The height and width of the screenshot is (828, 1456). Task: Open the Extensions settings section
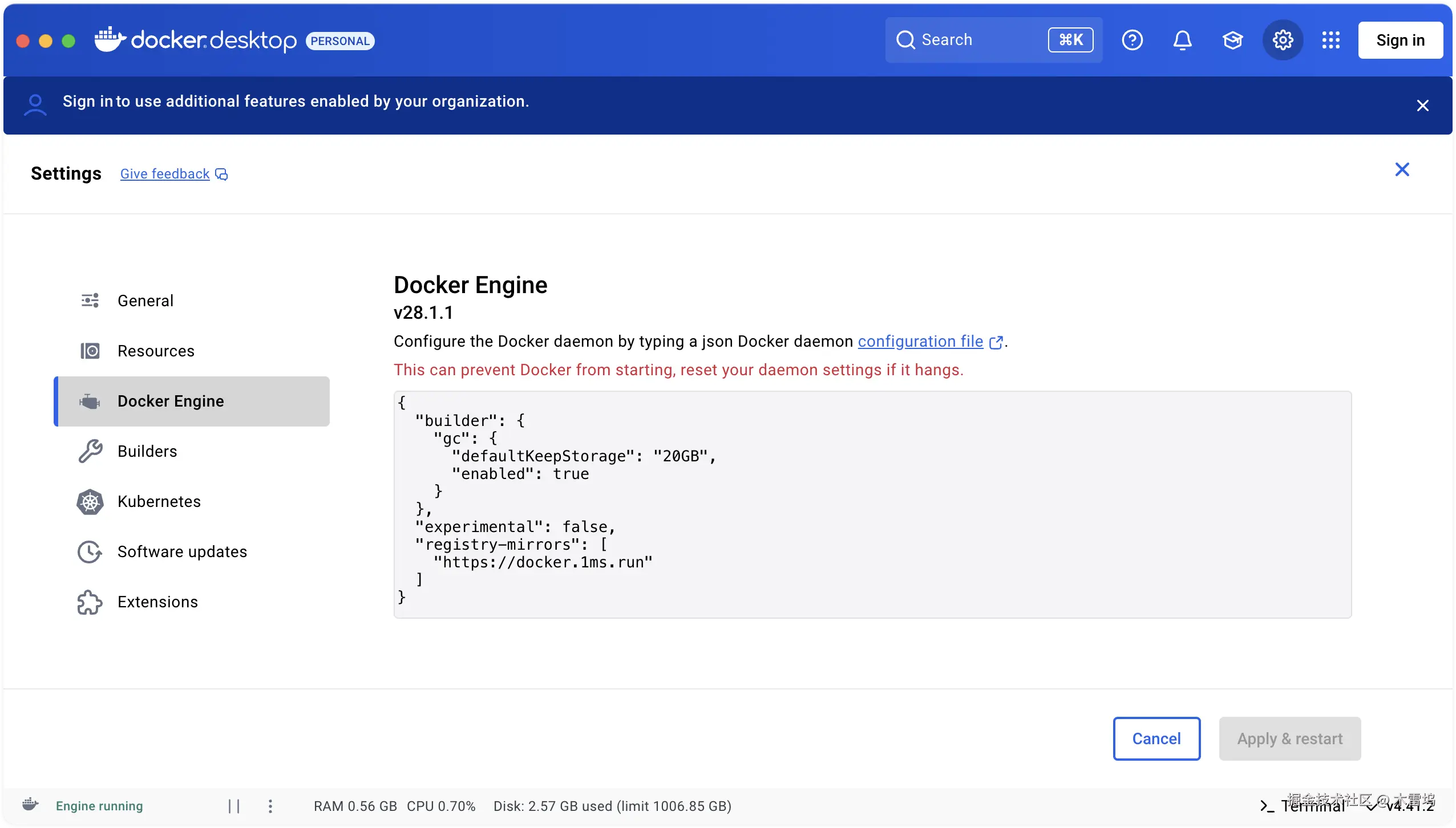(157, 602)
